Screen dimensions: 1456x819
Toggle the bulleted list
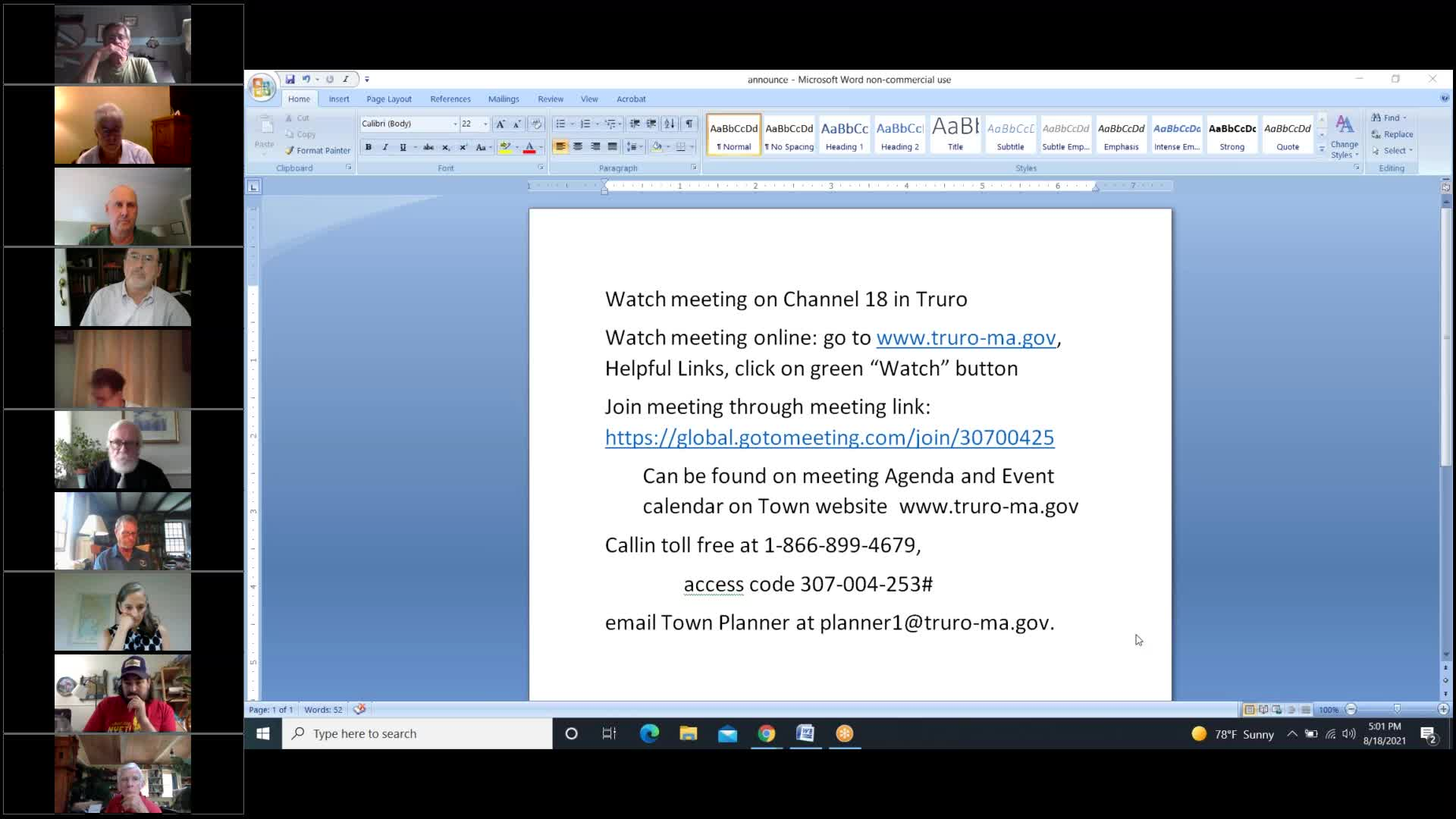coord(560,124)
